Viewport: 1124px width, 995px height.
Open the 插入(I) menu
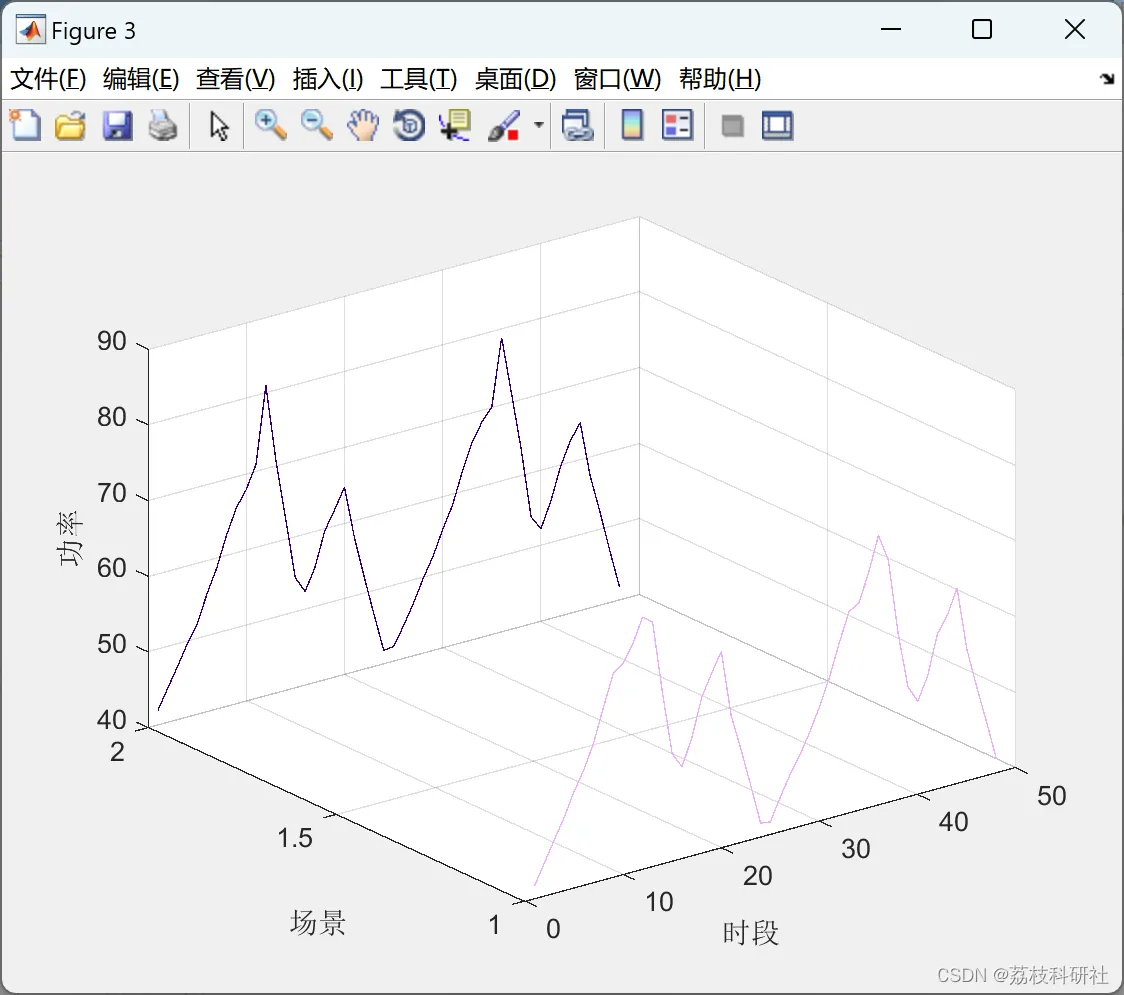pos(328,79)
